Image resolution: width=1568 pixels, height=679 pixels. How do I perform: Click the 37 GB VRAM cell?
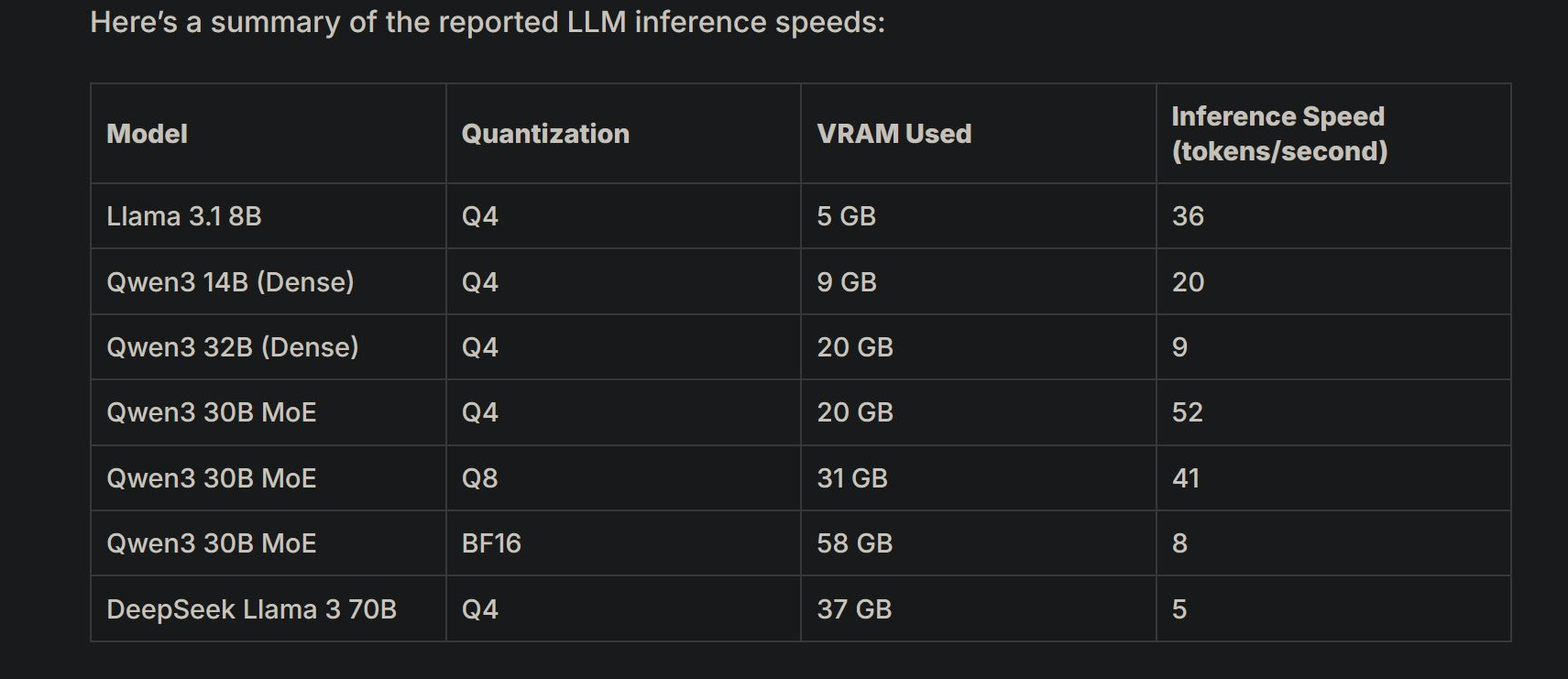(854, 609)
